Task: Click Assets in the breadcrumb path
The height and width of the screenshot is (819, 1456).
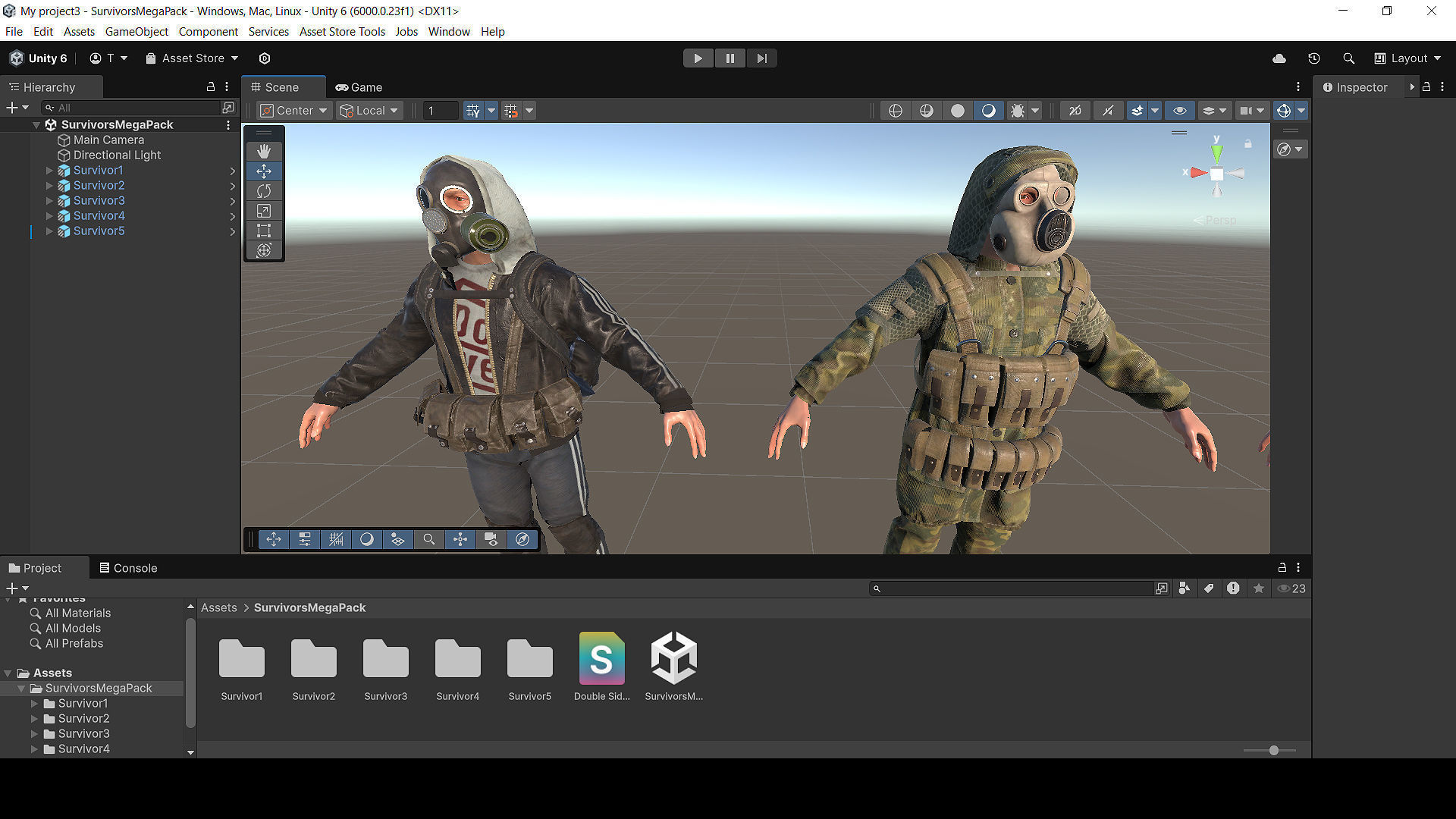Action: click(218, 608)
